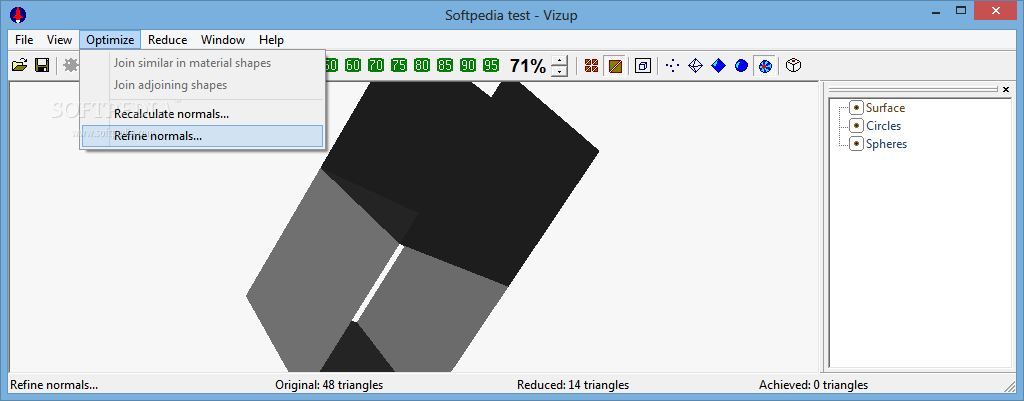
Task: Maximize the Vizup window
Action: (x=961, y=10)
